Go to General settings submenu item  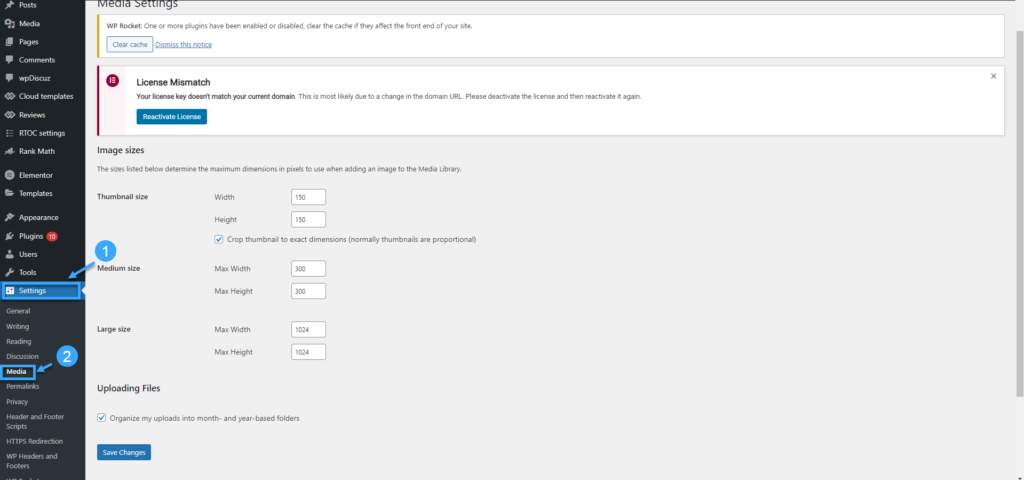point(18,311)
